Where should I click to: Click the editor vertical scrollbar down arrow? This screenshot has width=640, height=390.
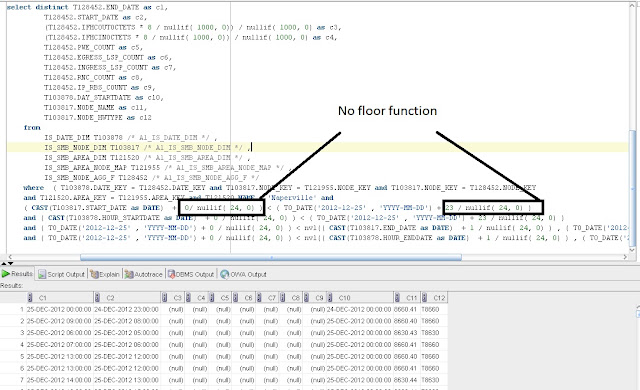(x=633, y=250)
